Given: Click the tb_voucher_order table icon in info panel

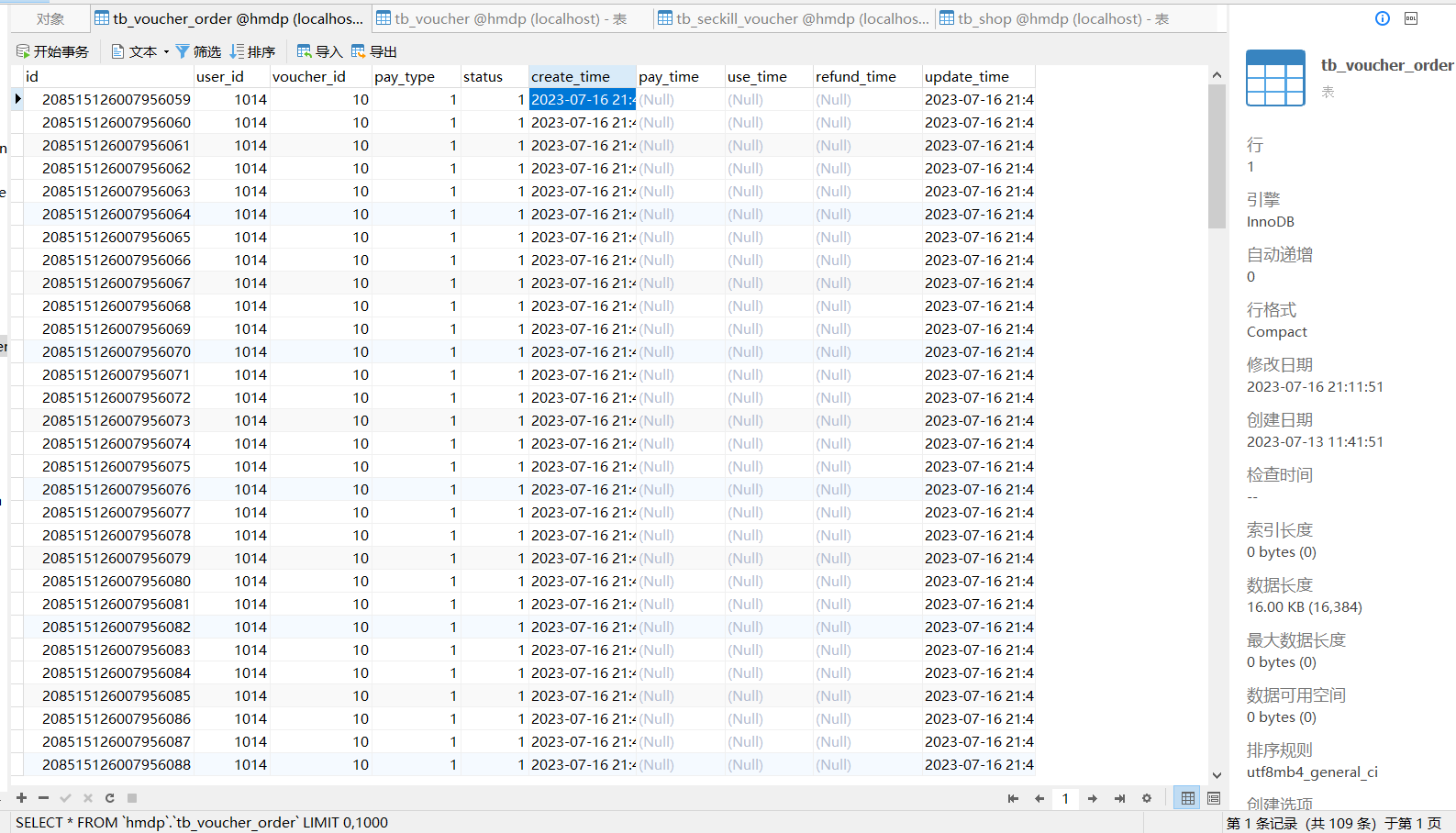Looking at the screenshot, I should pos(1275,77).
